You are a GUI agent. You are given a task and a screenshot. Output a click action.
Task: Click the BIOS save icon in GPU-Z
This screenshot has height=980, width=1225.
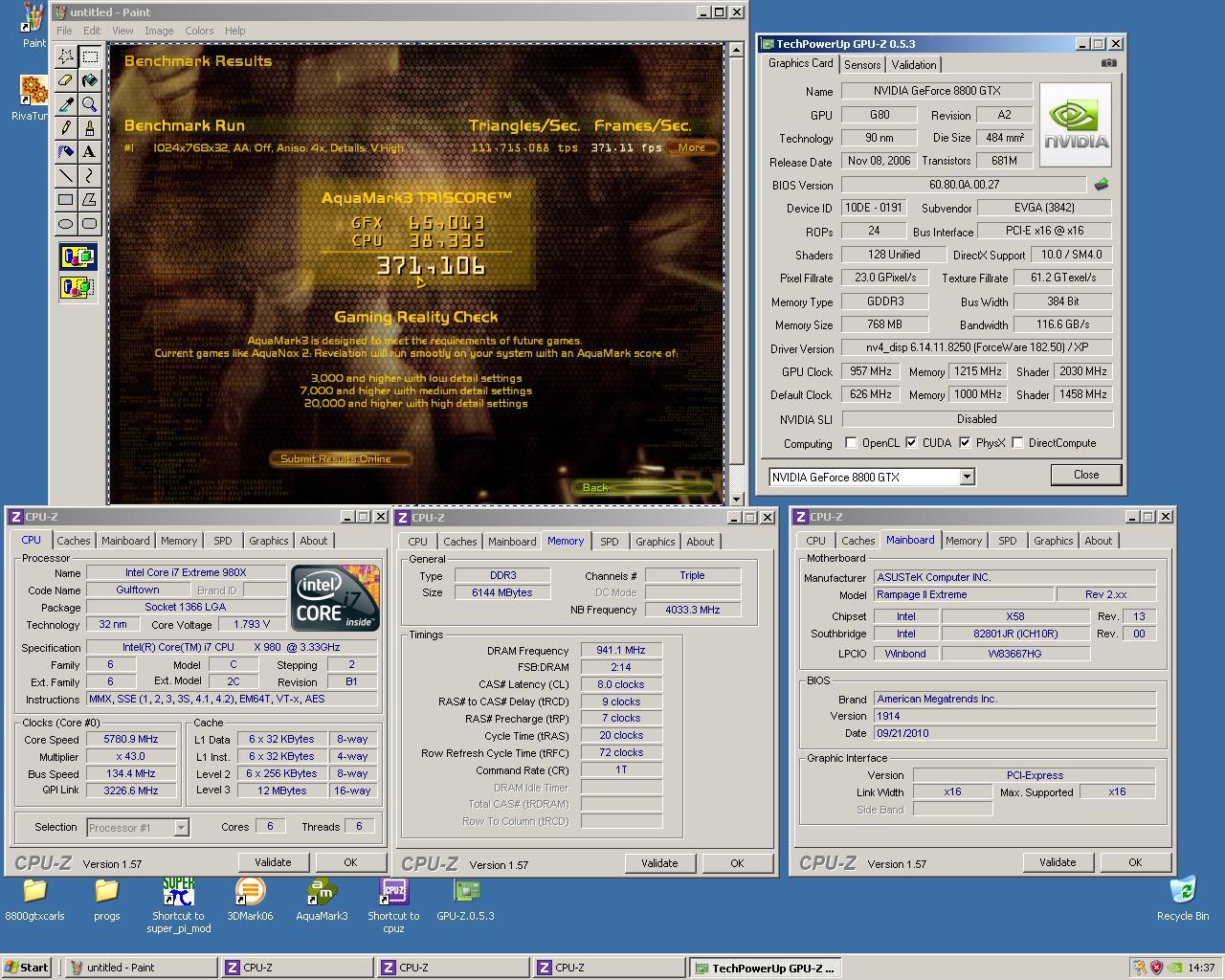coord(1102,185)
